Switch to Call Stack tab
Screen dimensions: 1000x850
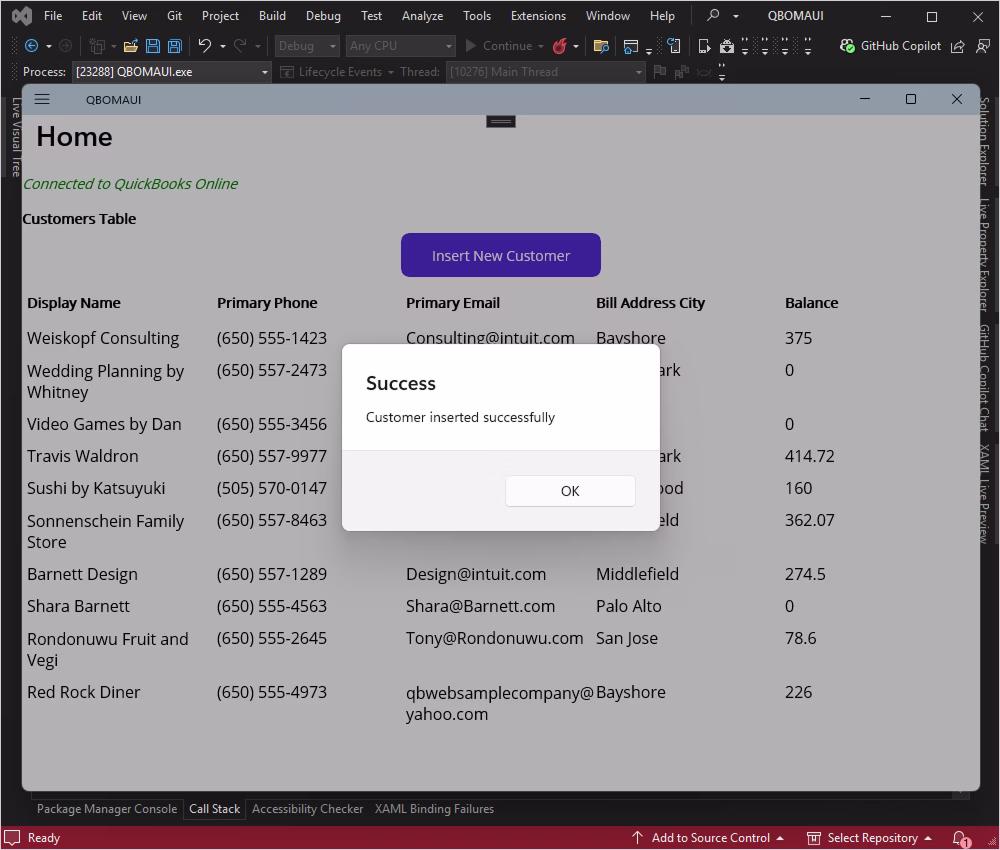click(214, 809)
